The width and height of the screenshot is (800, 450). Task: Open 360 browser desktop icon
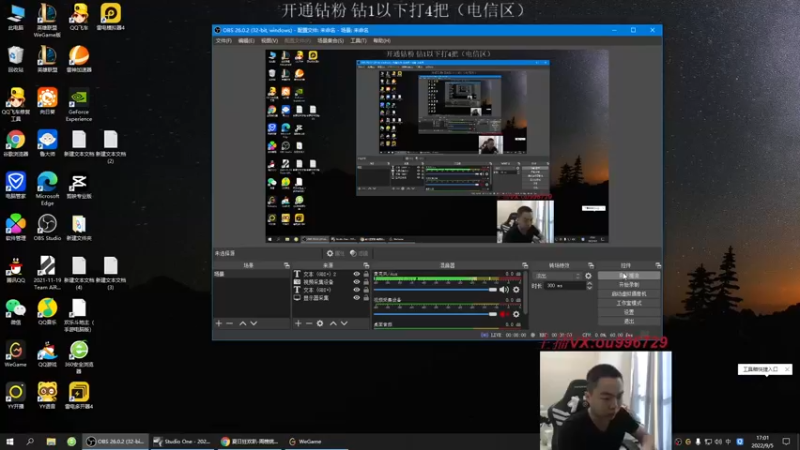[79, 357]
